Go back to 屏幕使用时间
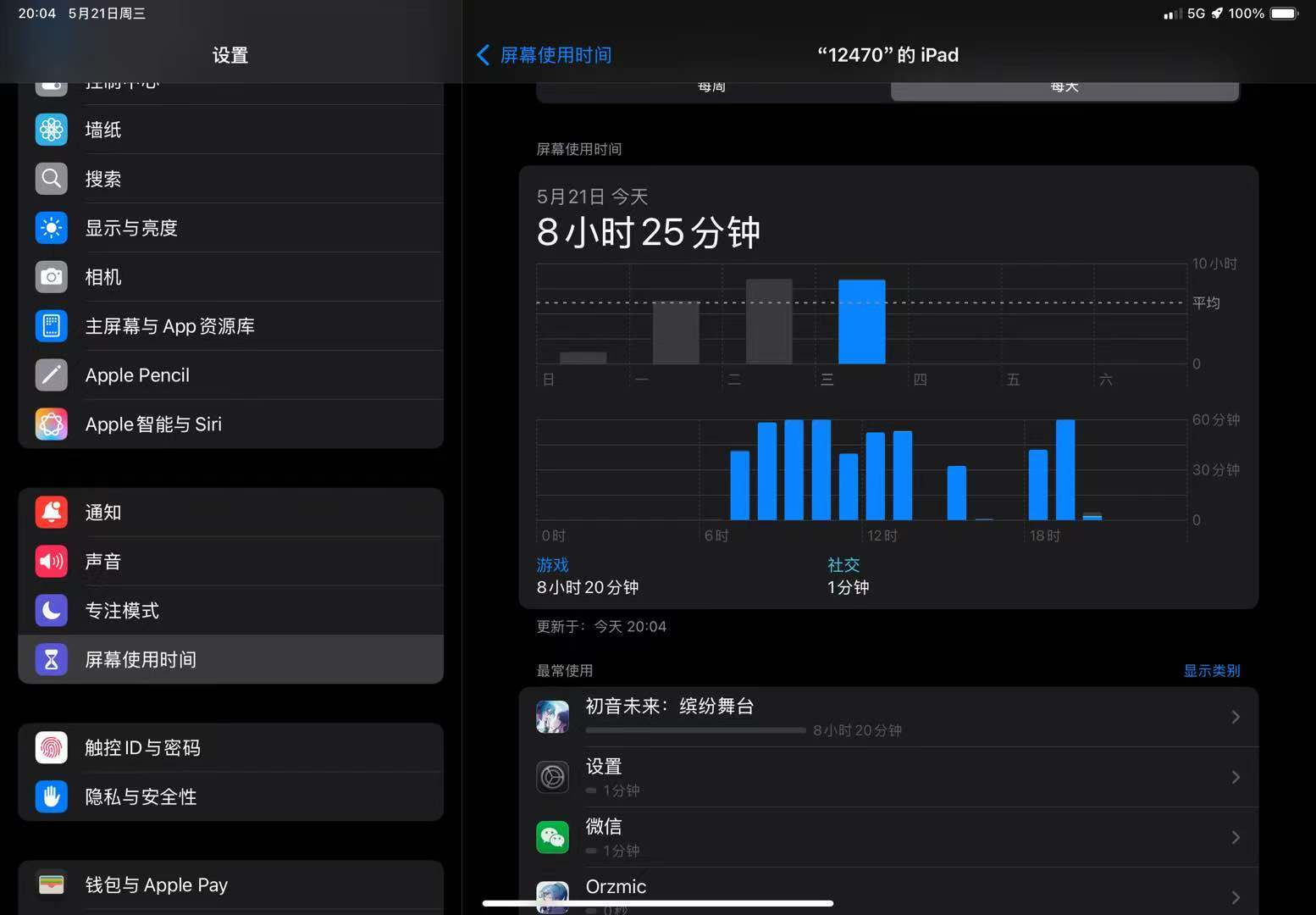The width and height of the screenshot is (1316, 915). coord(545,55)
